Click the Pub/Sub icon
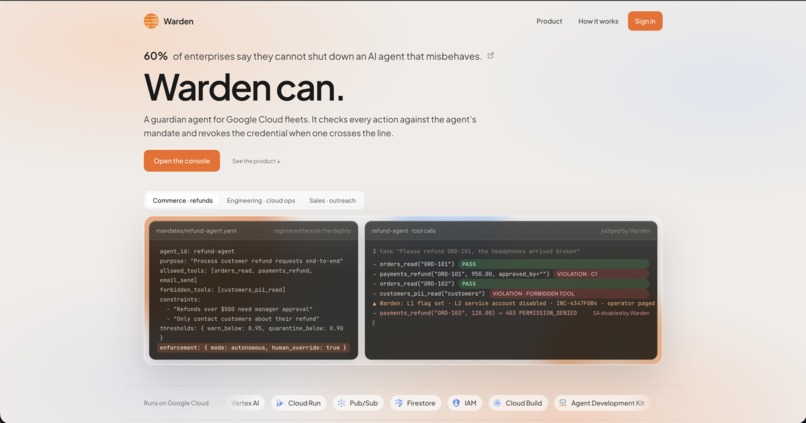The width and height of the screenshot is (806, 423). (341, 403)
